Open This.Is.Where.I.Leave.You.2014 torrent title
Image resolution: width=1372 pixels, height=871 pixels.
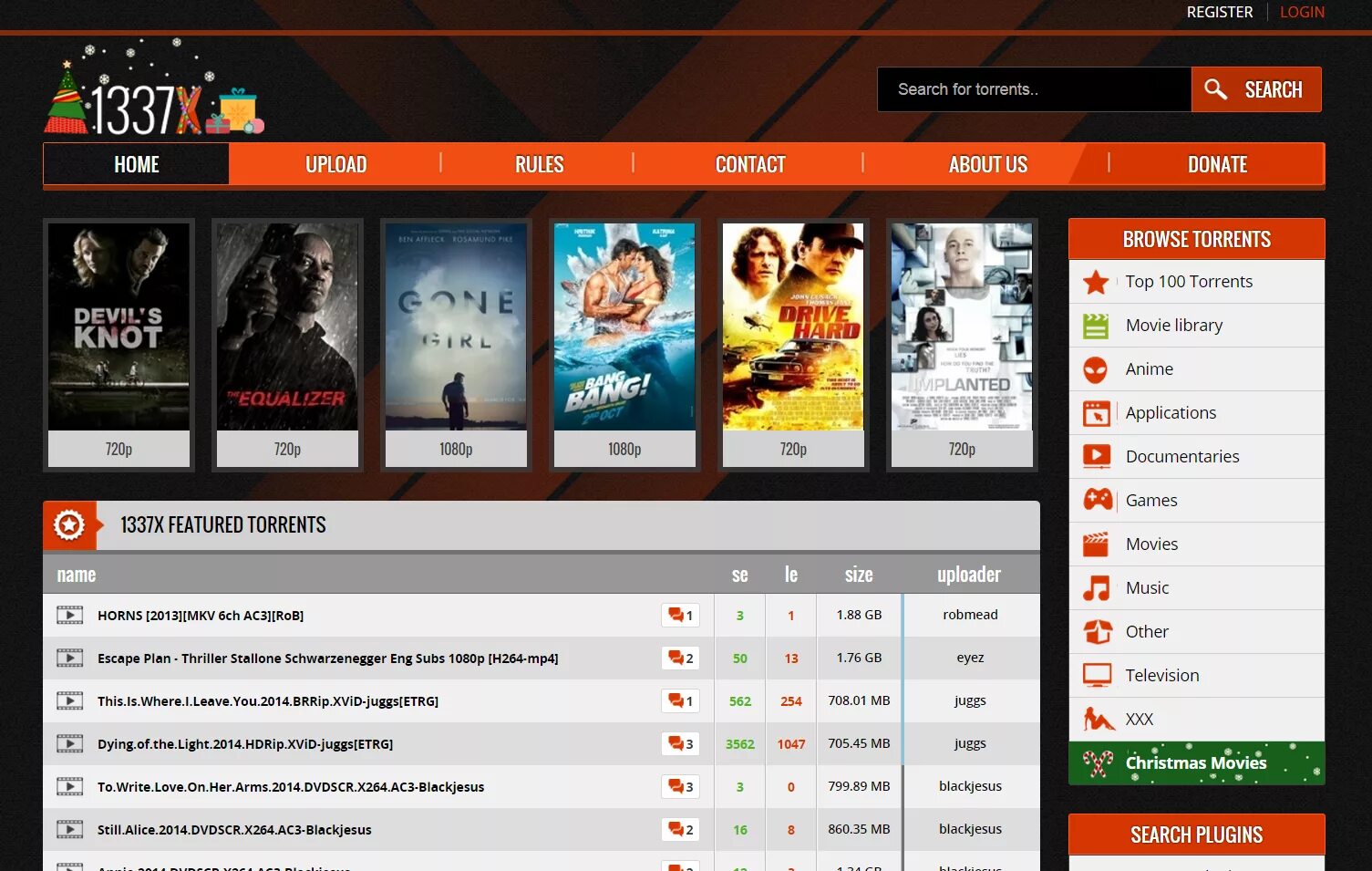point(268,701)
